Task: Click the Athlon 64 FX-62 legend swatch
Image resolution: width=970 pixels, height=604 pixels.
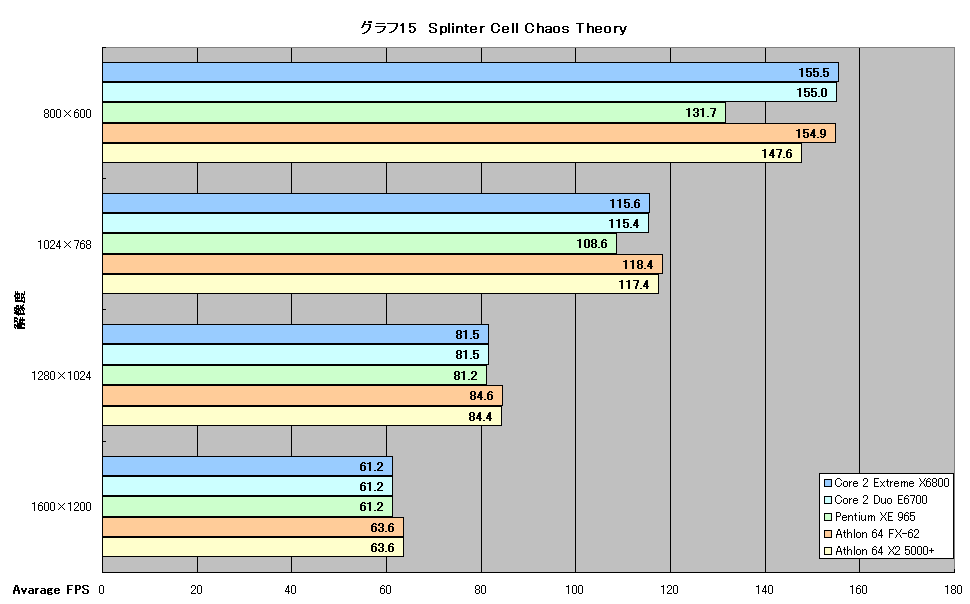Action: pyautogui.click(x=828, y=534)
